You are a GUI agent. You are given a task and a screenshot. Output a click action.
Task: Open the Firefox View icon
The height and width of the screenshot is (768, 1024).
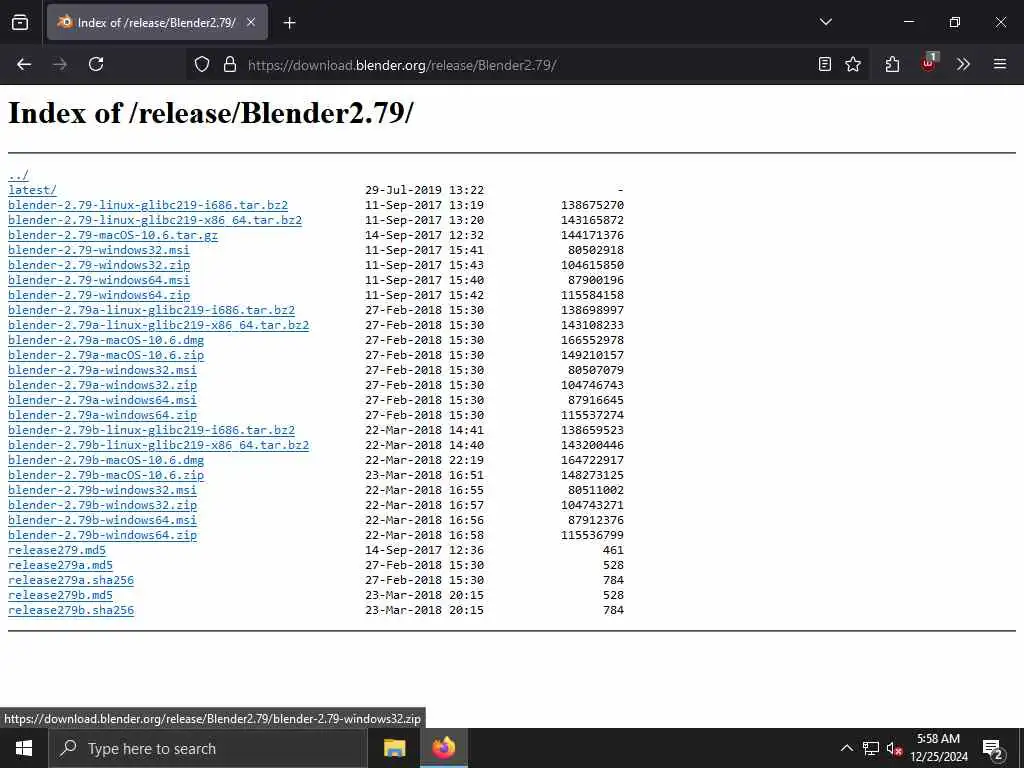point(20,22)
